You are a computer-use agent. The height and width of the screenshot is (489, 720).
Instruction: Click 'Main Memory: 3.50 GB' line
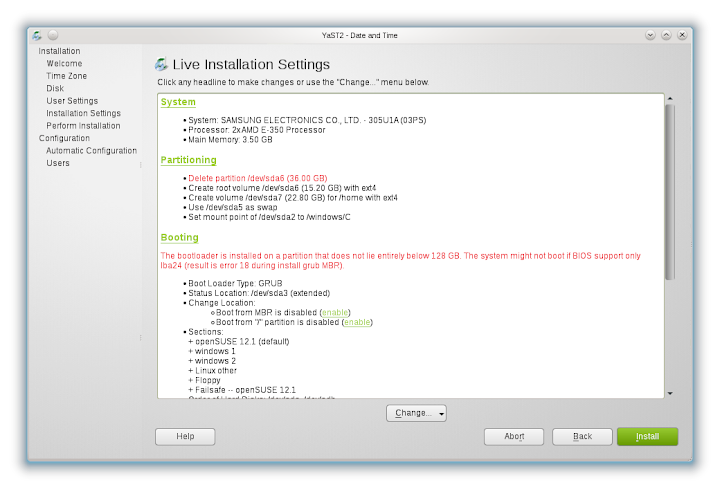click(x=230, y=140)
